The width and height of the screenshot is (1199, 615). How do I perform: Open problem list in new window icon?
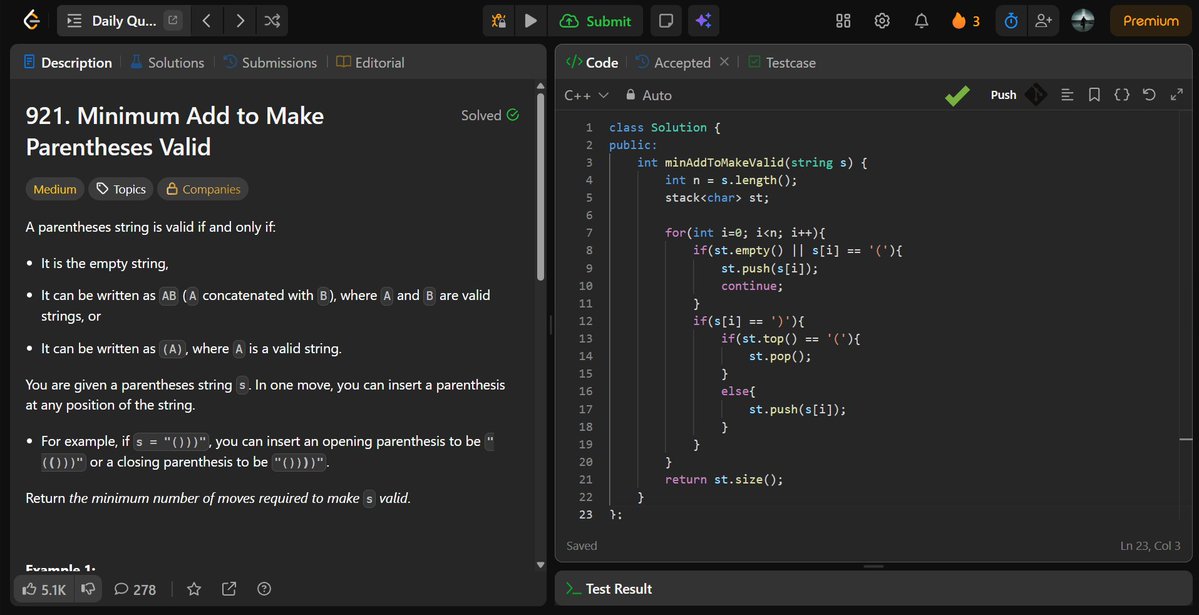[x=174, y=21]
